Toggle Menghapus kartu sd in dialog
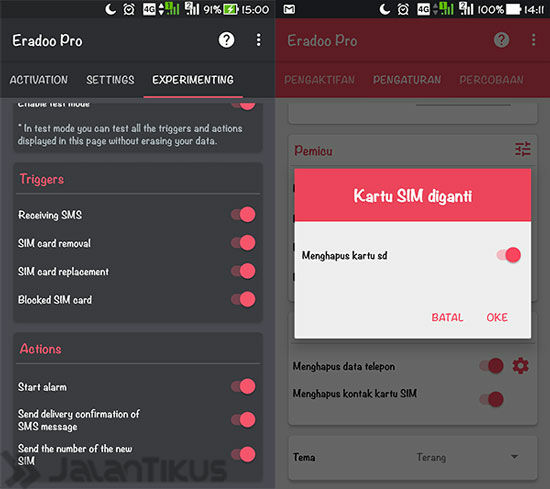550x489 pixels. coord(509,255)
